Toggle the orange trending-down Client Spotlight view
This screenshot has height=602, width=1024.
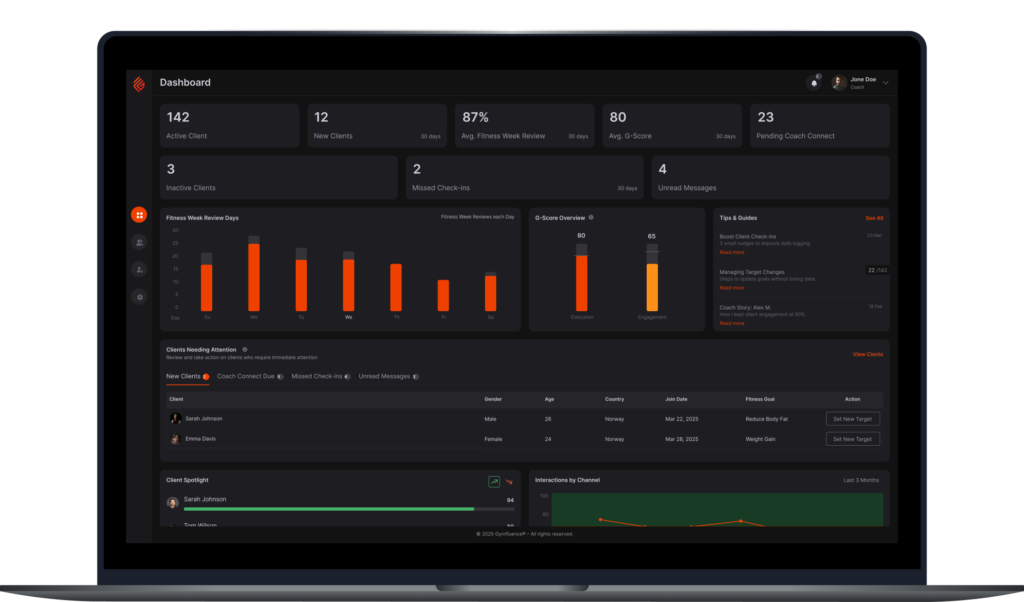tap(509, 482)
